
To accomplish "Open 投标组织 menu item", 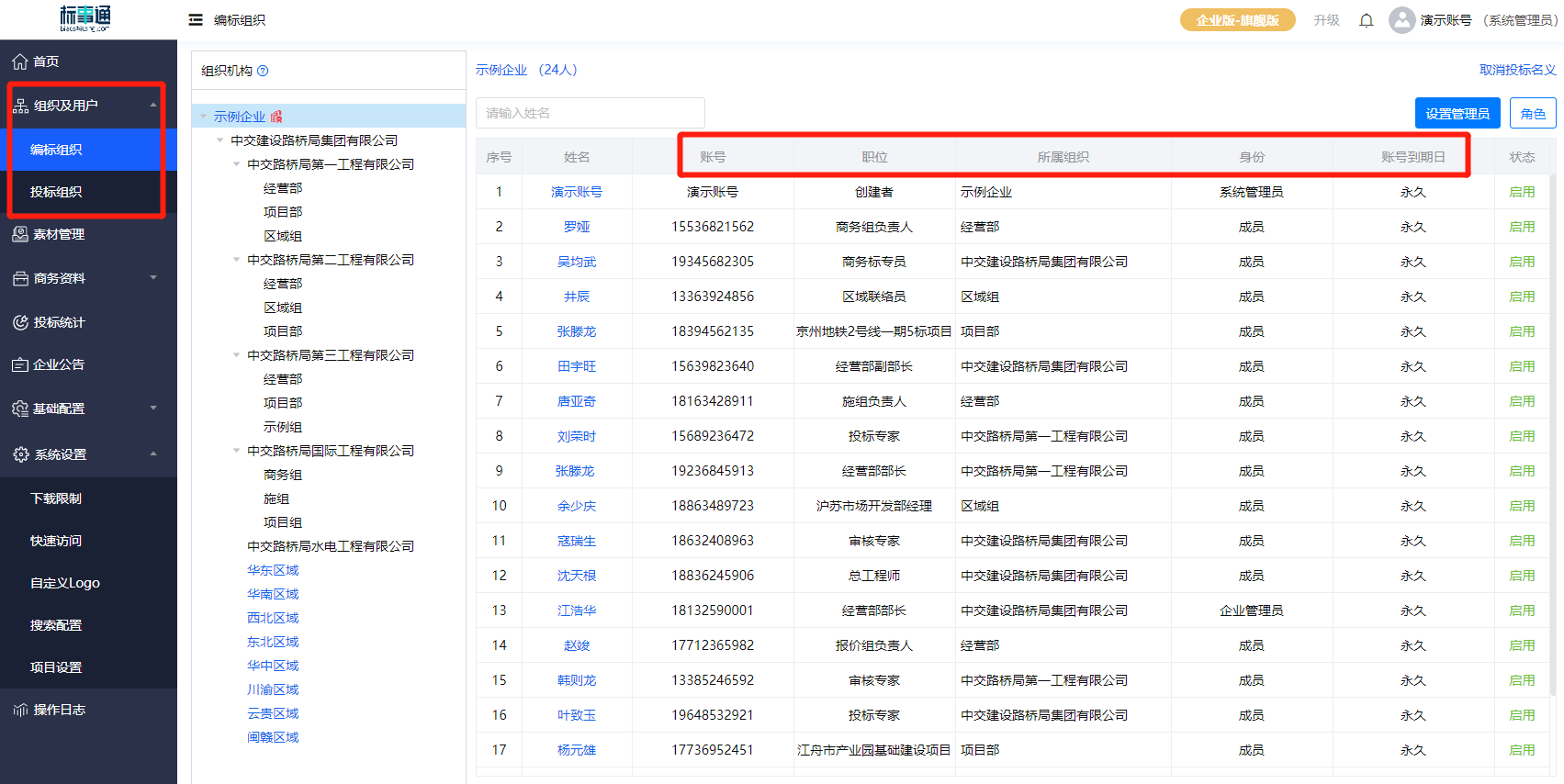I will 88,192.
